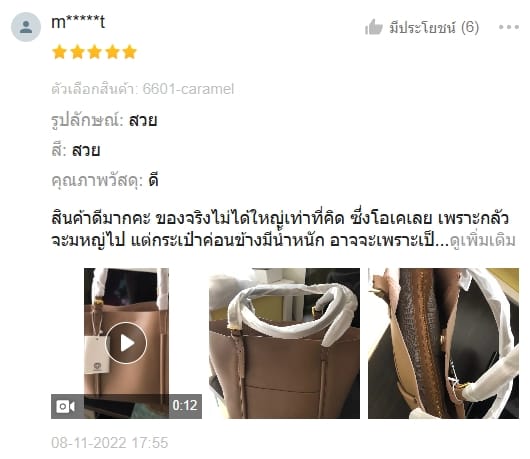Click the second rating star
Screen dimensions: 530x459
[x=77, y=52]
